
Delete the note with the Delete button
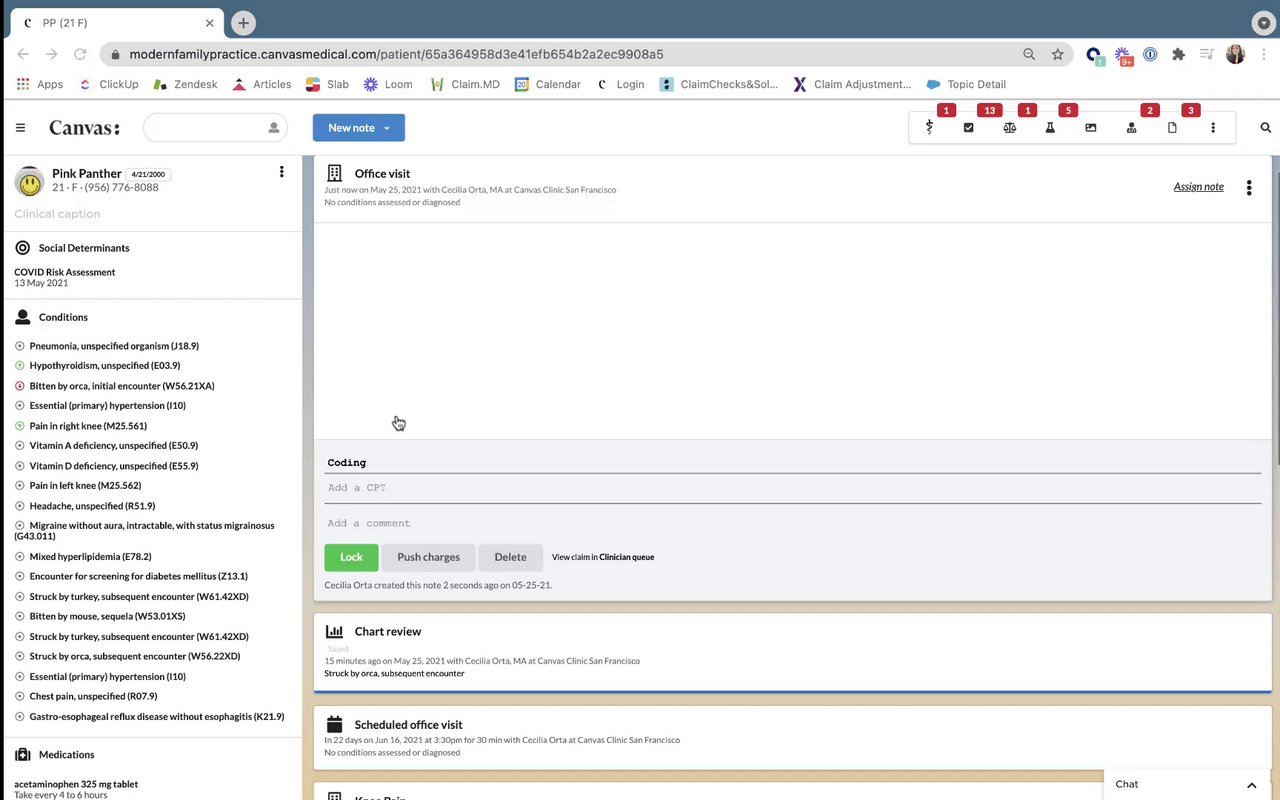(x=510, y=557)
